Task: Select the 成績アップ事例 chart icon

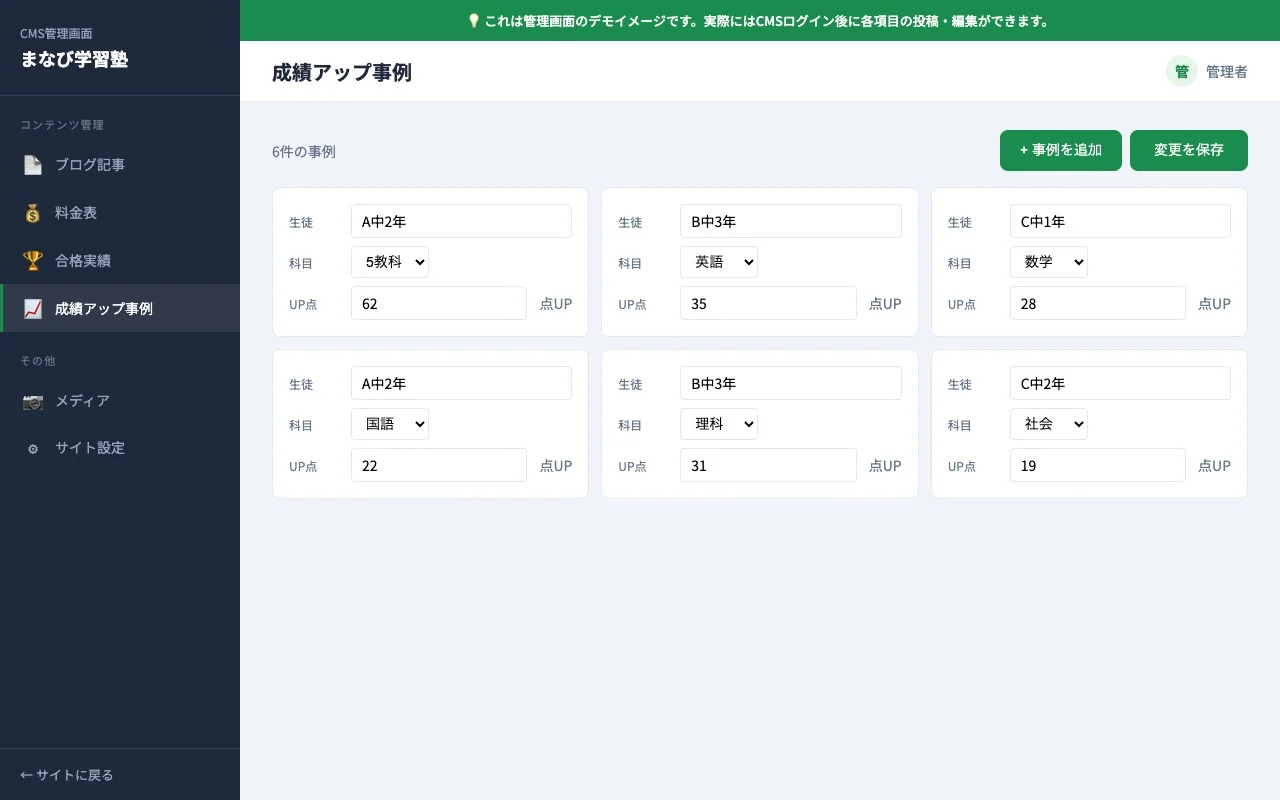Action: 32,308
